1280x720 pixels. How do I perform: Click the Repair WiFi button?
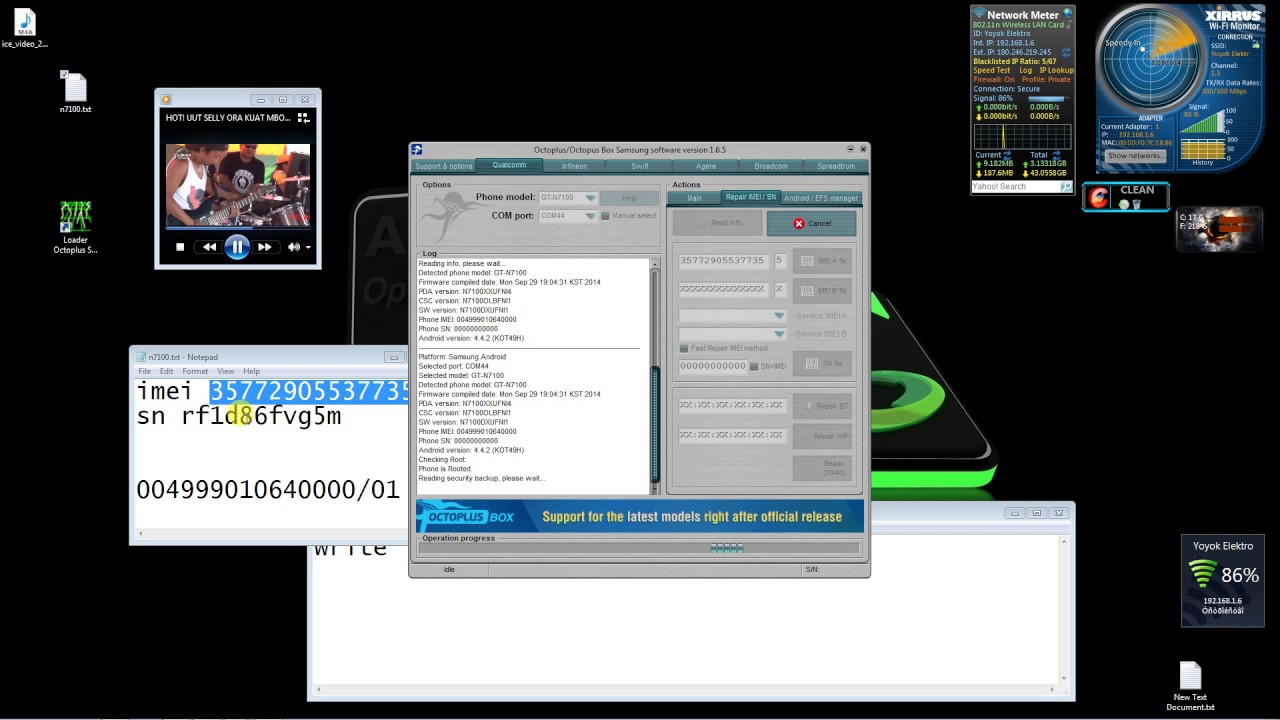822,436
